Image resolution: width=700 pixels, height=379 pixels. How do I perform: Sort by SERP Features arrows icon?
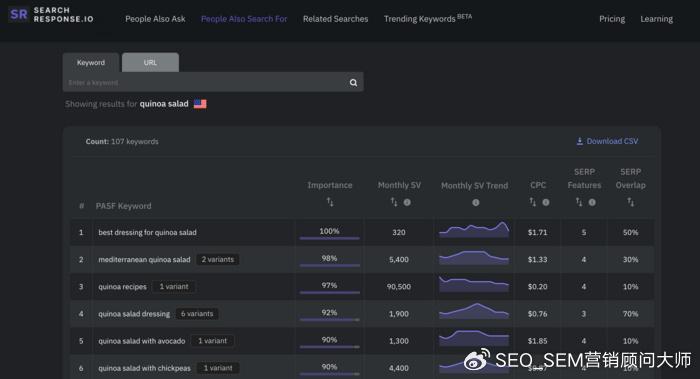pos(579,202)
